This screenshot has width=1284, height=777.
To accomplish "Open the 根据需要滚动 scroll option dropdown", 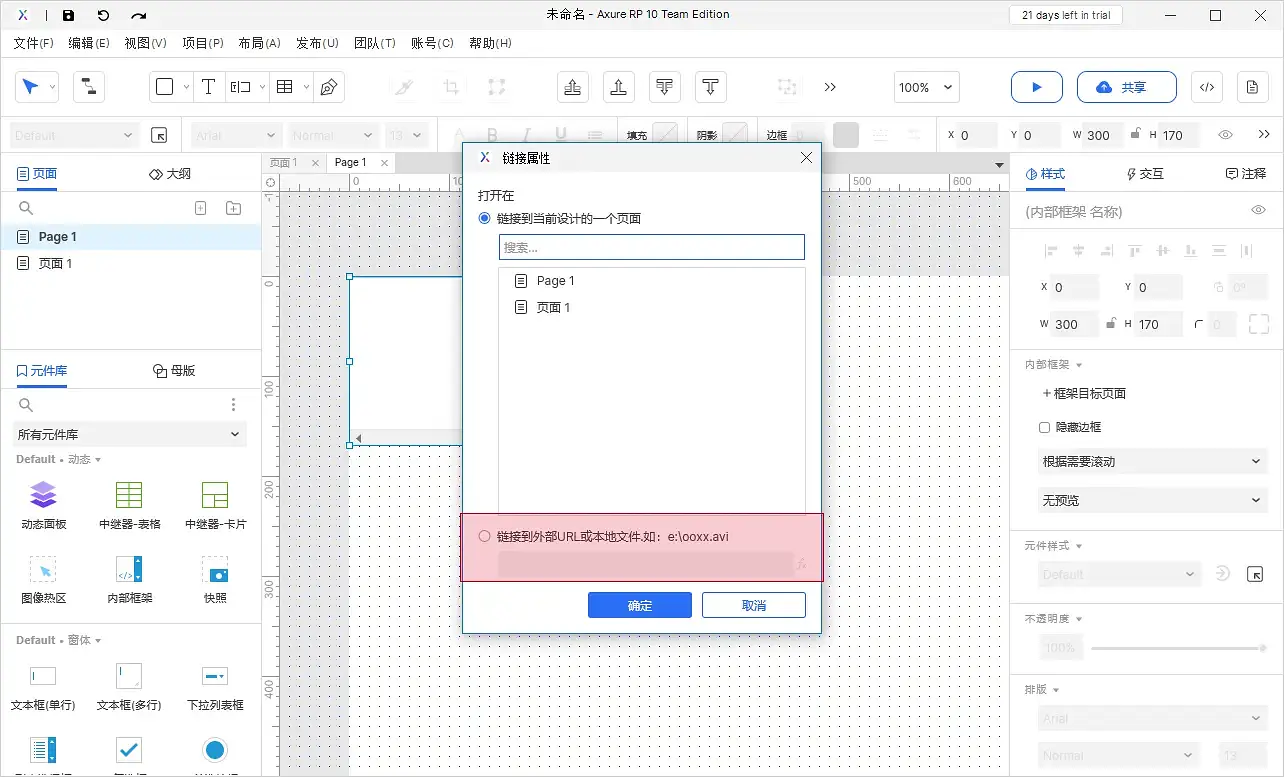I will (x=1151, y=461).
